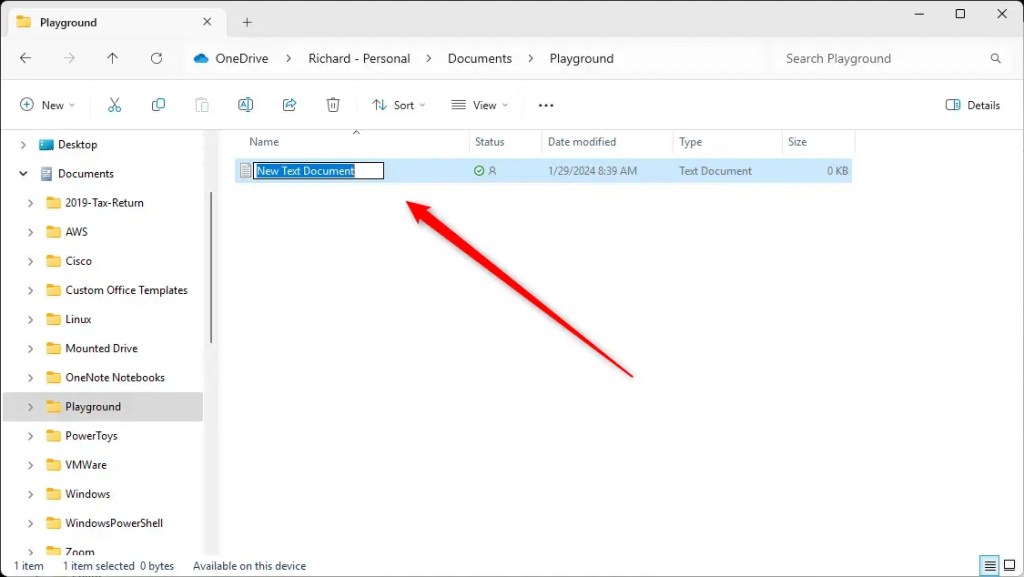1024x577 pixels.
Task: Select the Playground tab title
Action: 69,22
